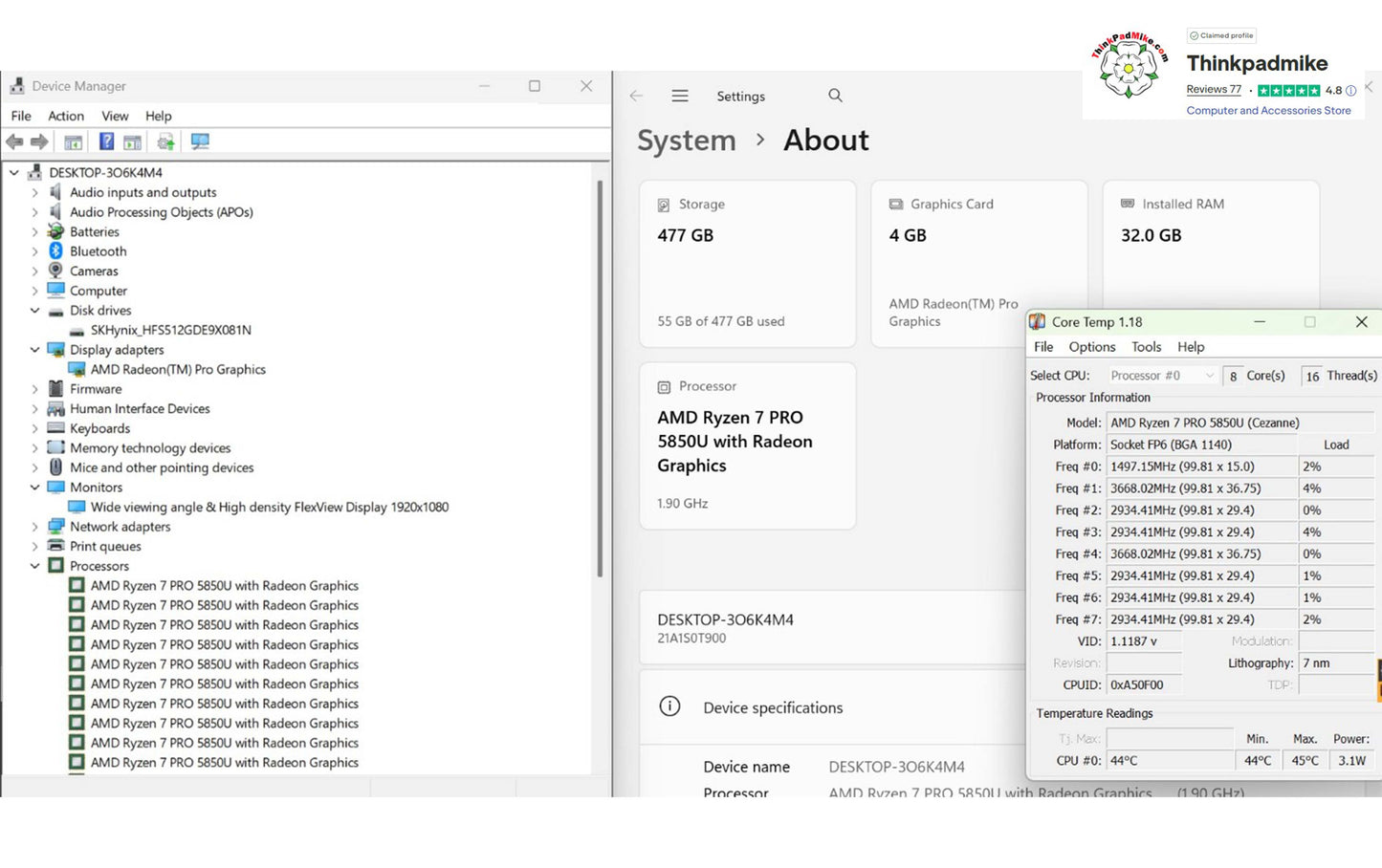Viewport: 1382px width, 868px height.
Task: Click Show/Hide console tree toolbar icon
Action: [x=73, y=141]
